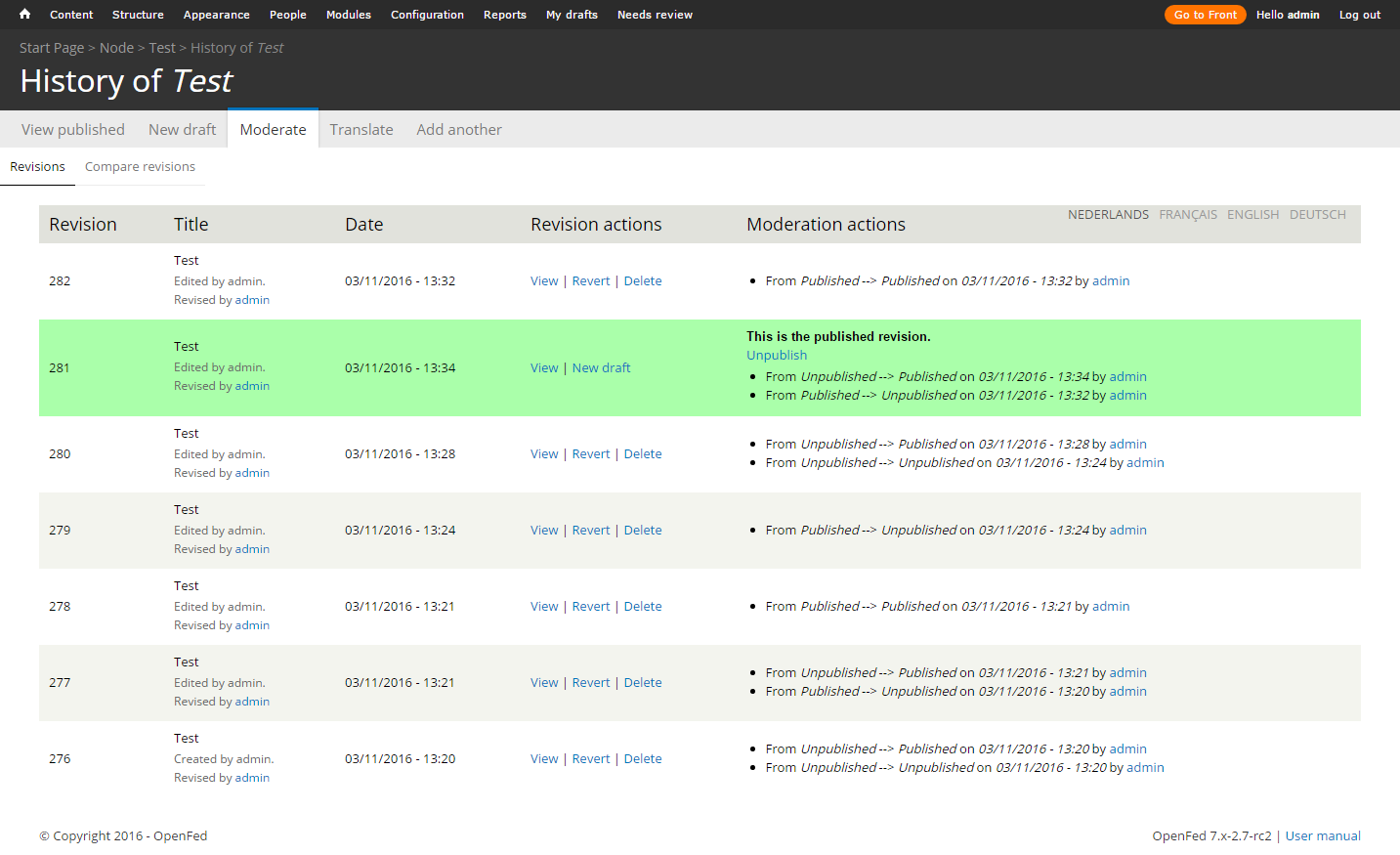Open the Reports menu
The width and height of the screenshot is (1400, 855).
[x=505, y=15]
